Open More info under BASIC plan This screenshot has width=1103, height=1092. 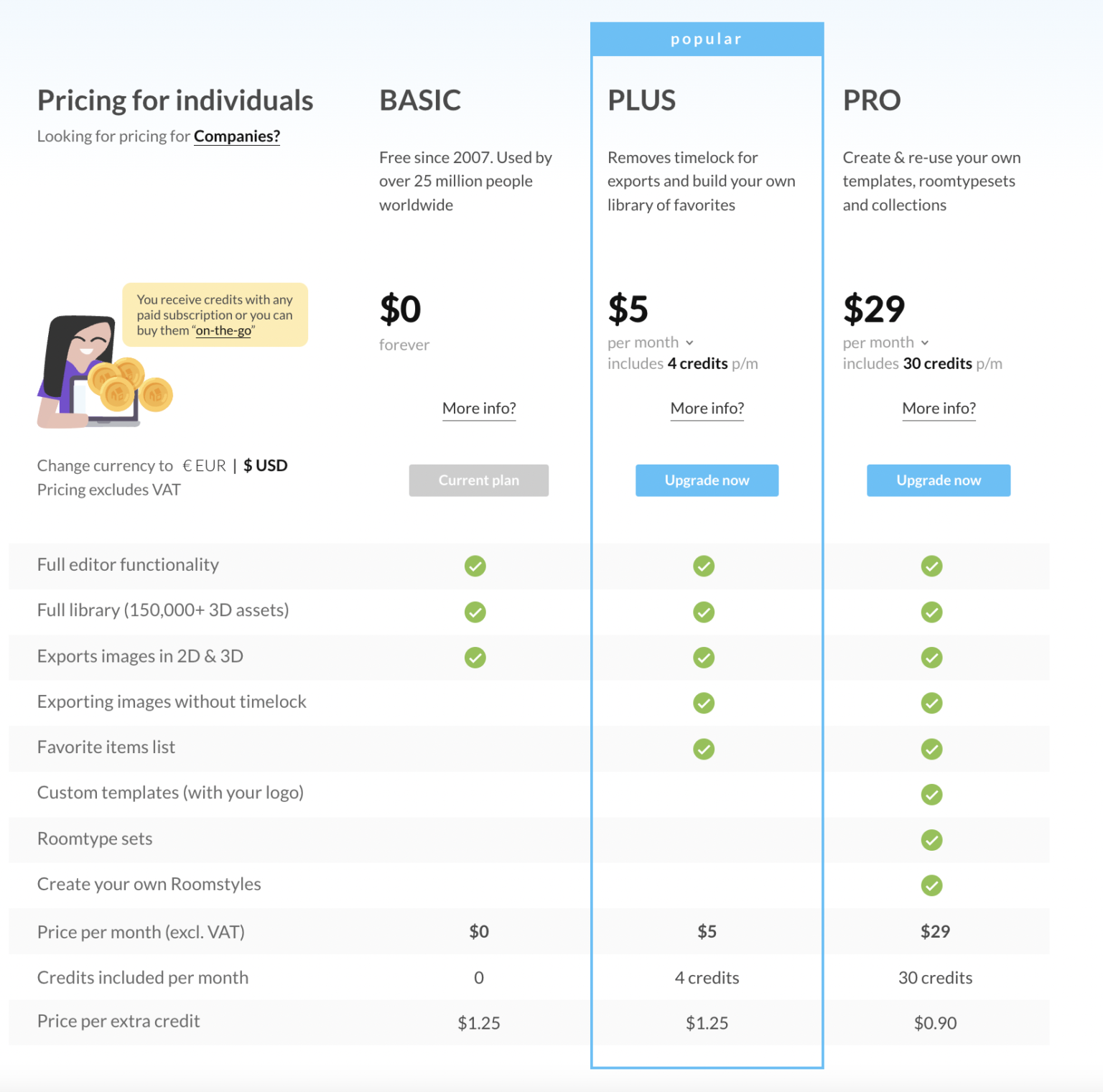point(479,409)
